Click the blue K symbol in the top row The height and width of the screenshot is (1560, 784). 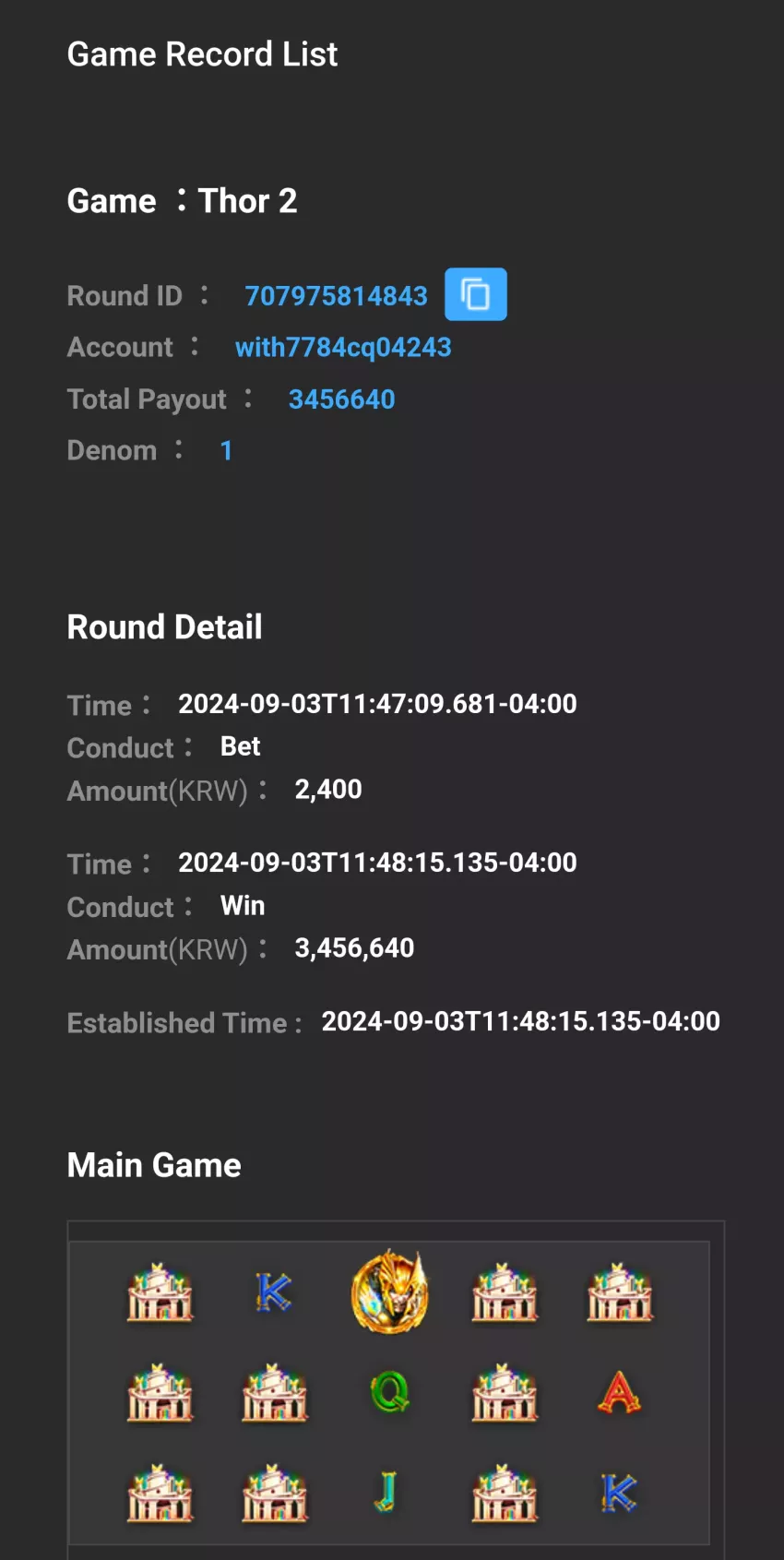tap(274, 1292)
